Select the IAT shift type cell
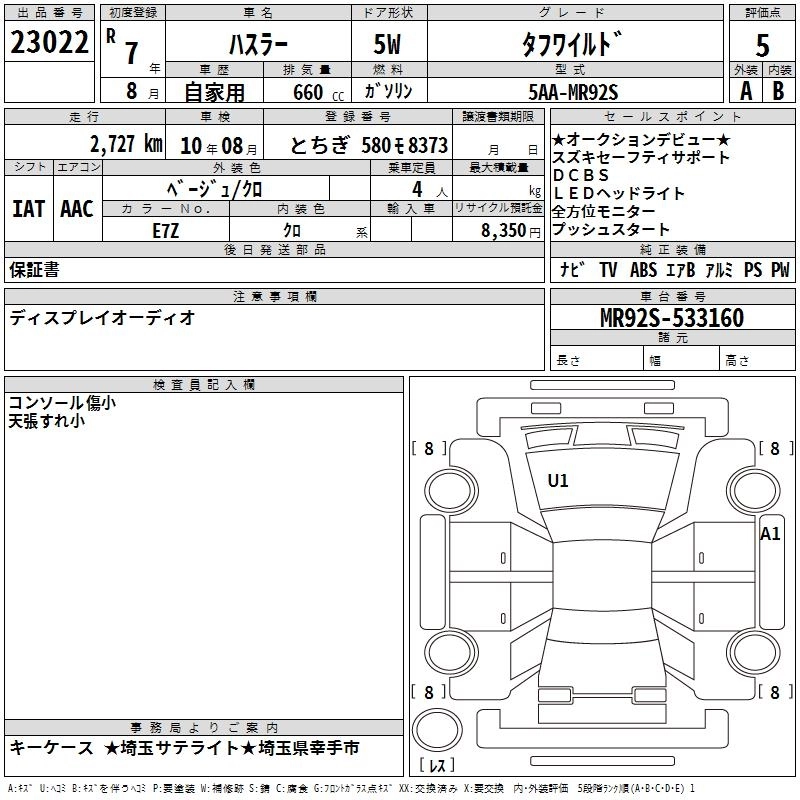The width and height of the screenshot is (800, 800). point(29,209)
